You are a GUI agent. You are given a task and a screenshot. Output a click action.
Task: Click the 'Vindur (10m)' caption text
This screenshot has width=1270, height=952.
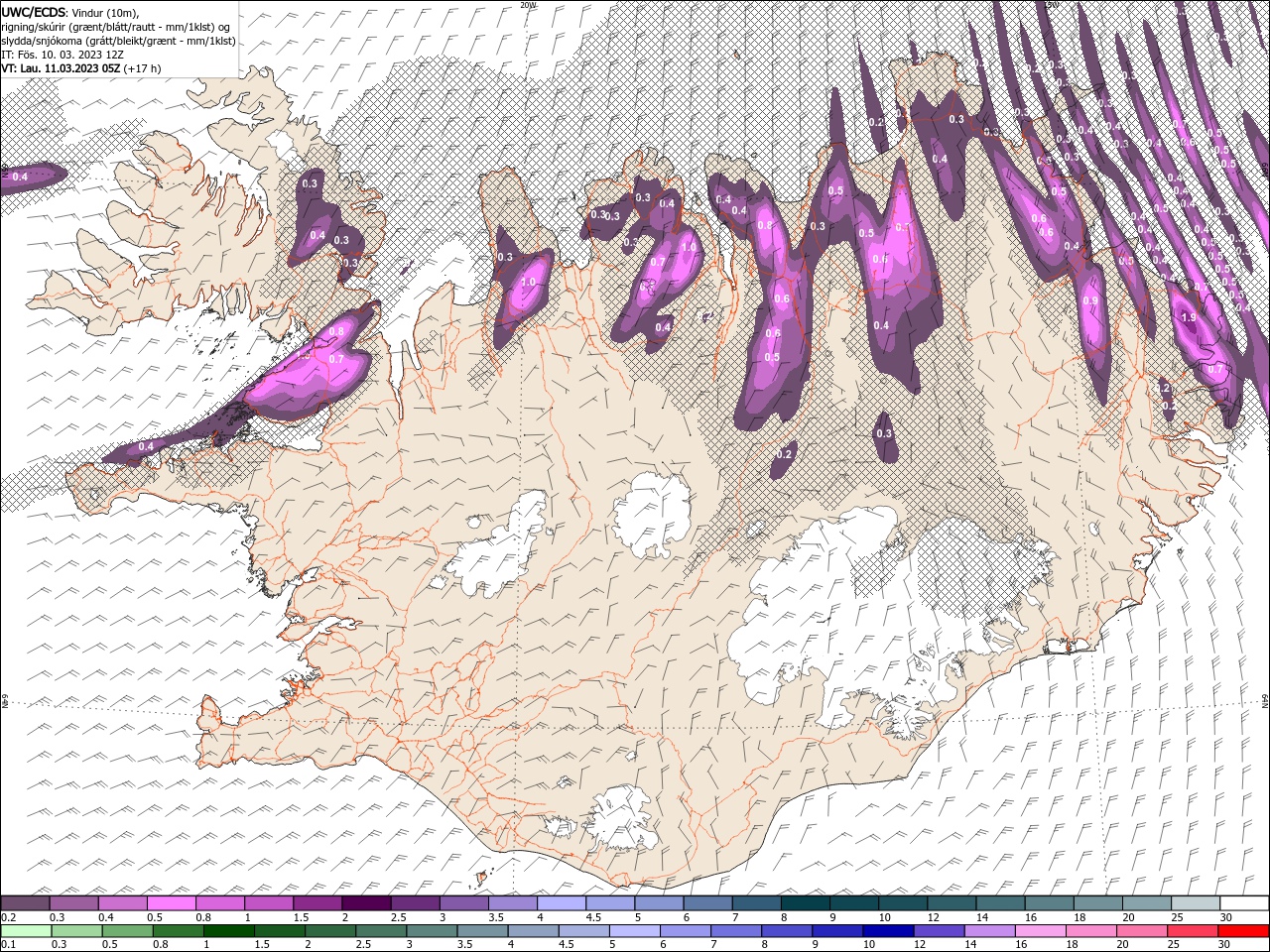click(106, 12)
